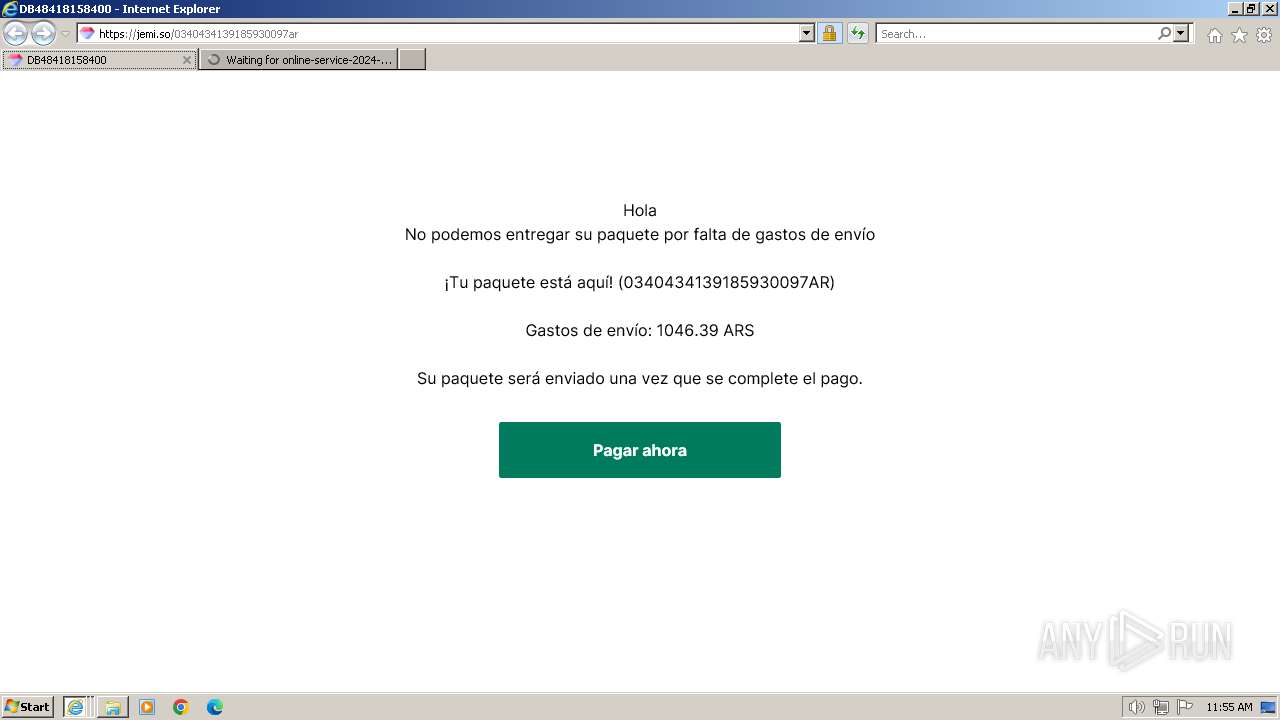This screenshot has height=720, width=1280.
Task: Switch to the DB48418158400 tab
Action: click(x=98, y=60)
